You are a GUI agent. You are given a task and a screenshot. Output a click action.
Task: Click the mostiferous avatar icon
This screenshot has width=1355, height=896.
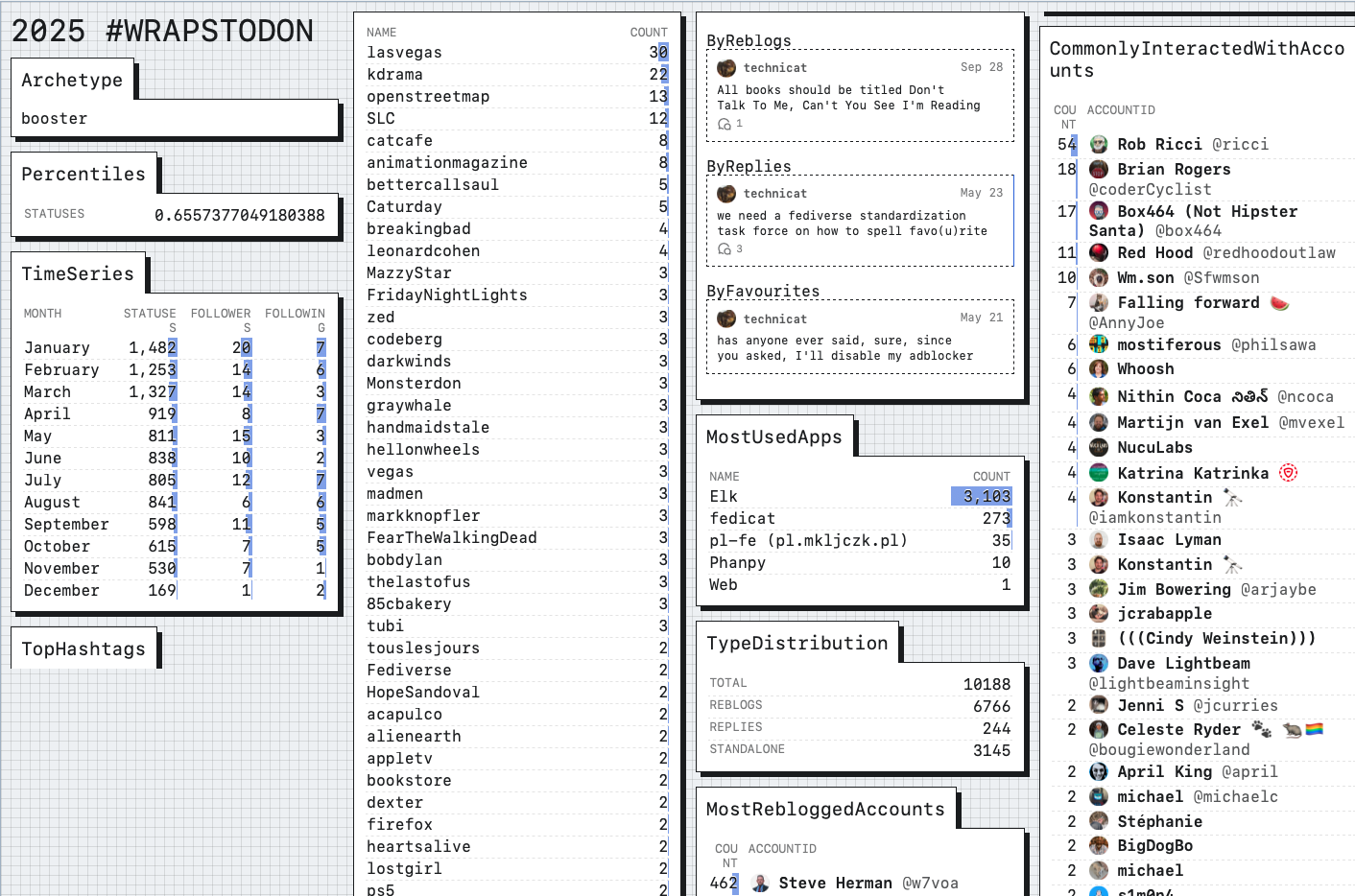pyautogui.click(x=1099, y=345)
